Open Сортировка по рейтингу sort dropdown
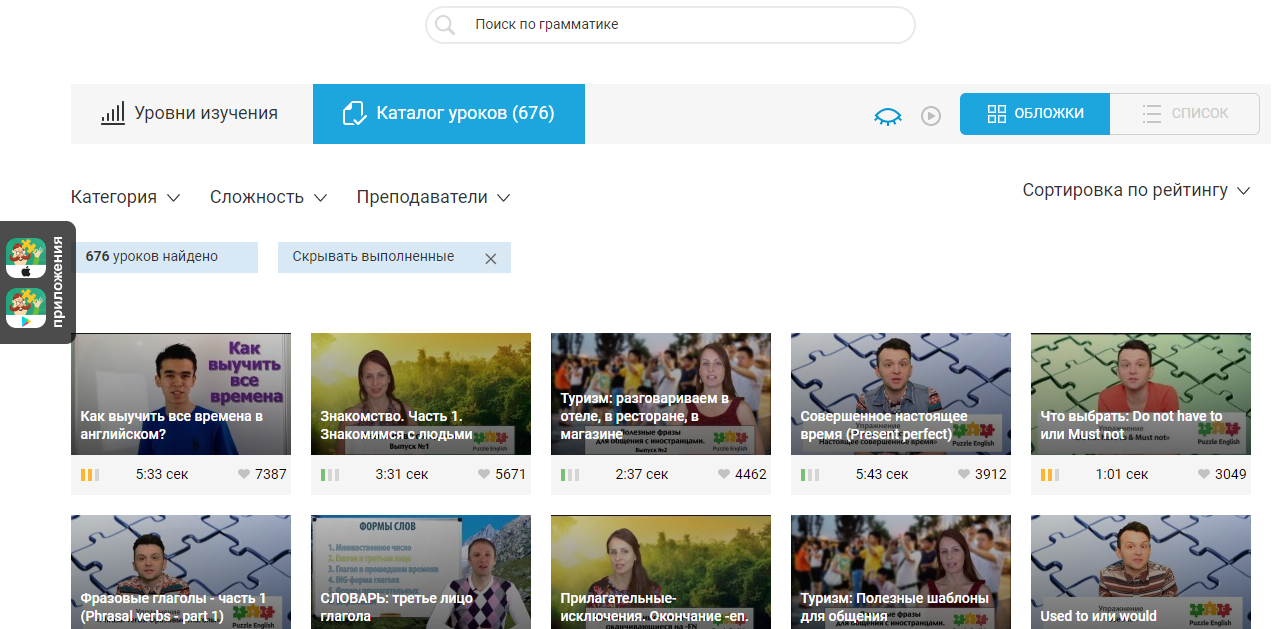 point(1136,190)
